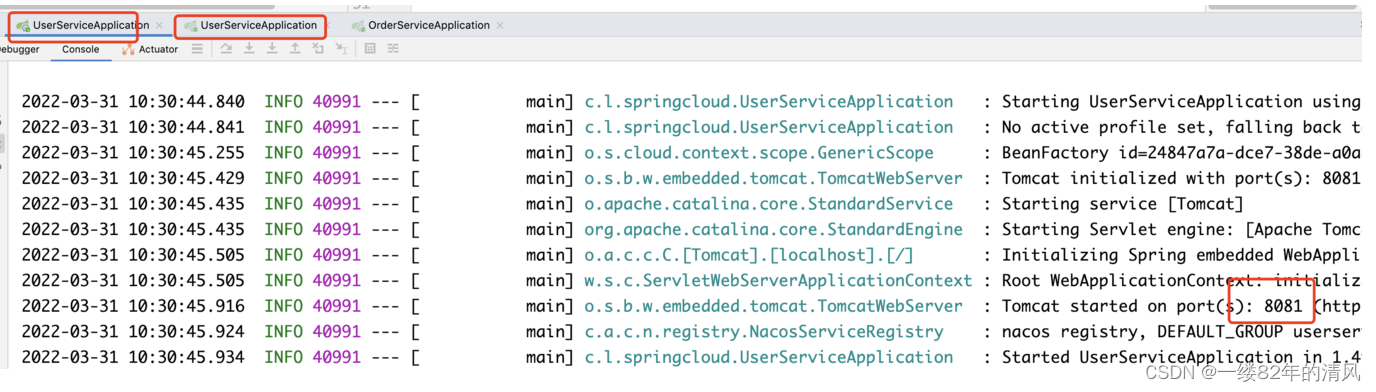The width and height of the screenshot is (1376, 392).
Task: Click the UserServiceApplication logger on the 10:30:44.840 line
Action: [768, 102]
